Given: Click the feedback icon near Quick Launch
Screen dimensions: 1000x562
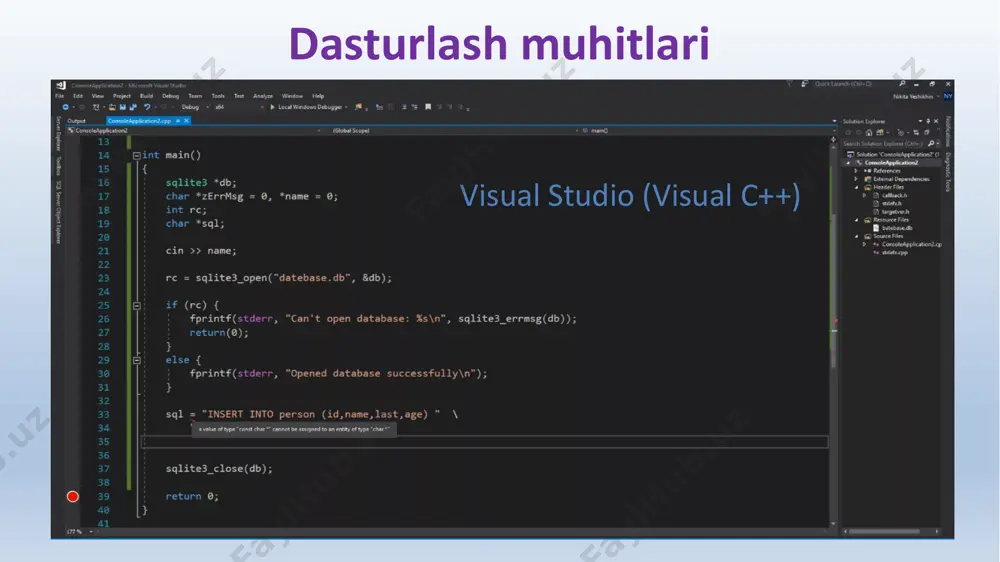Looking at the screenshot, I should coord(805,84).
